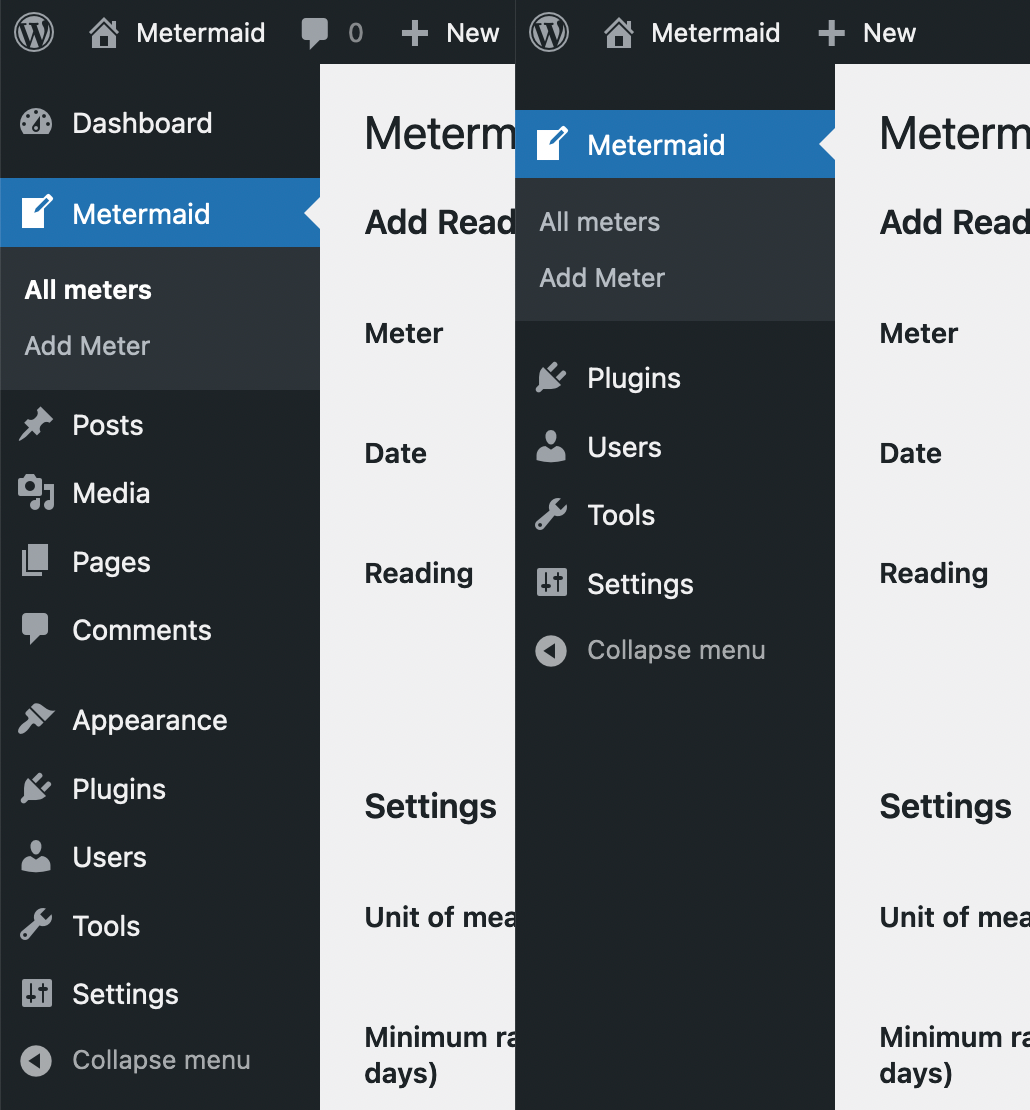Open Tools label in right sidebar
1030x1110 pixels.
(x=621, y=515)
